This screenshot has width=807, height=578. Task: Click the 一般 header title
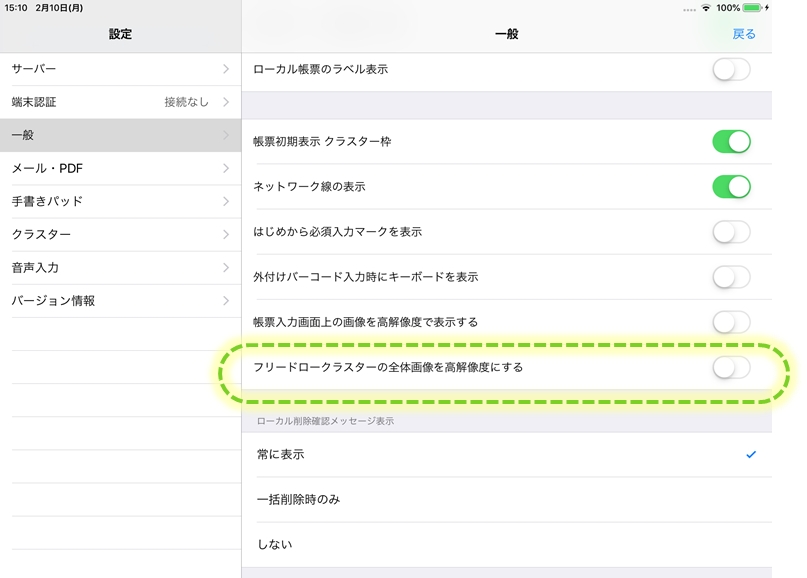click(506, 34)
